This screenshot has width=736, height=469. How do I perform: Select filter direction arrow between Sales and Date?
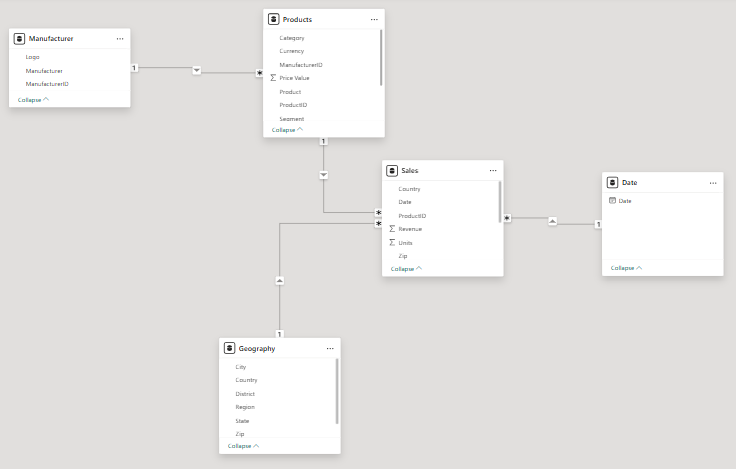point(552,221)
